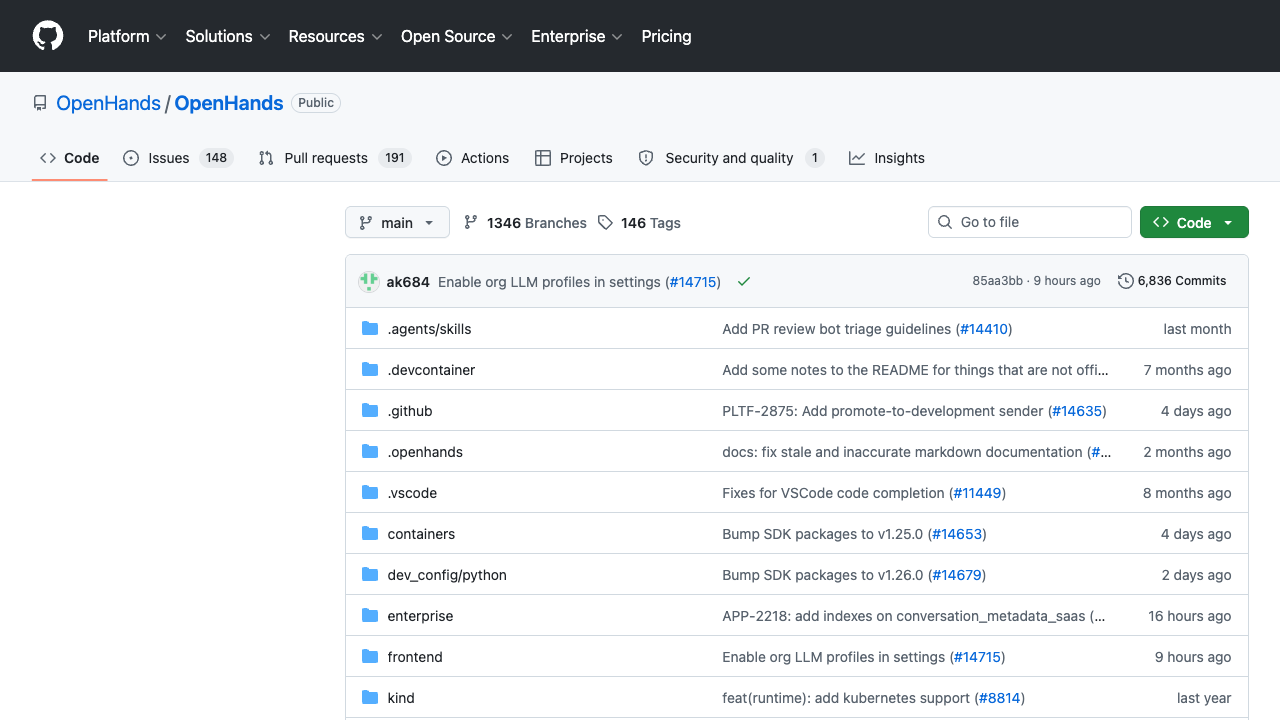Click the containers folder icon
Image resolution: width=1280 pixels, height=720 pixels.
click(370, 534)
